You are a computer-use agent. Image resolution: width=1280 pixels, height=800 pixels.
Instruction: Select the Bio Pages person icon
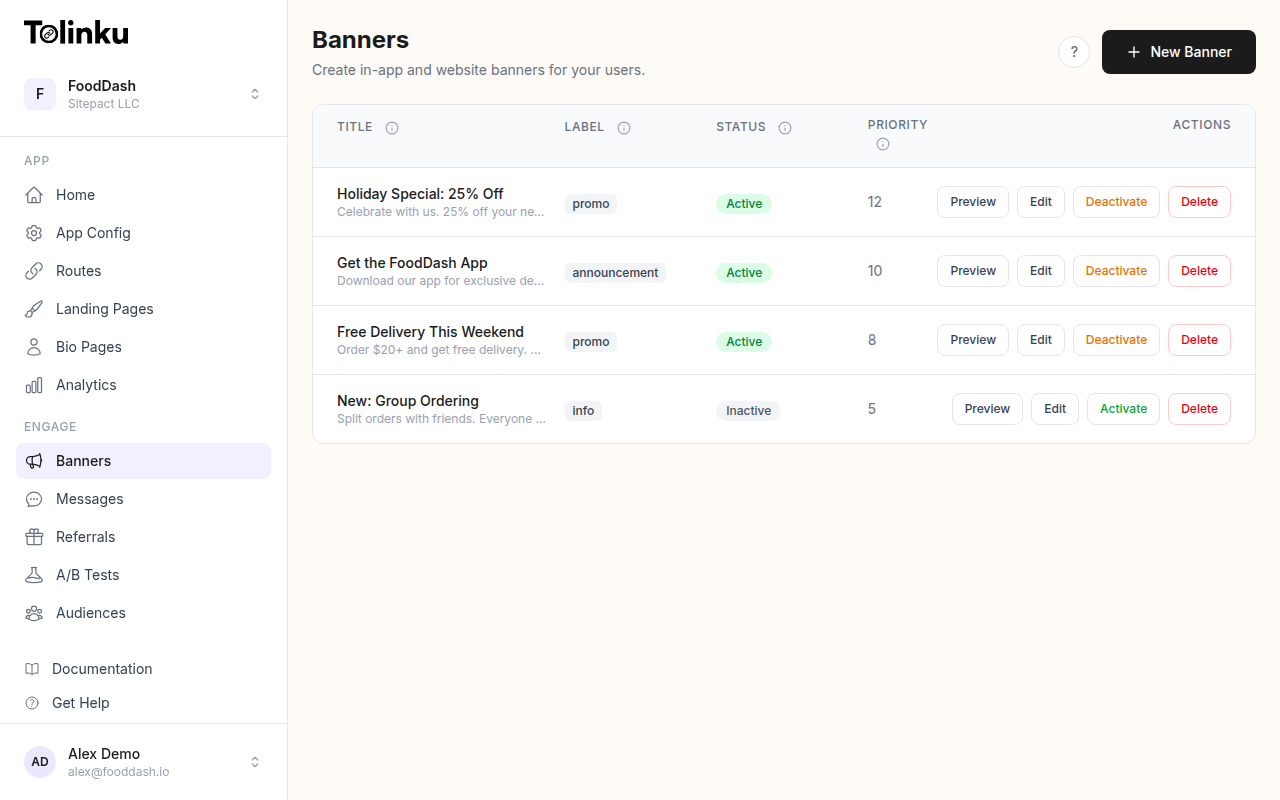tap(33, 346)
